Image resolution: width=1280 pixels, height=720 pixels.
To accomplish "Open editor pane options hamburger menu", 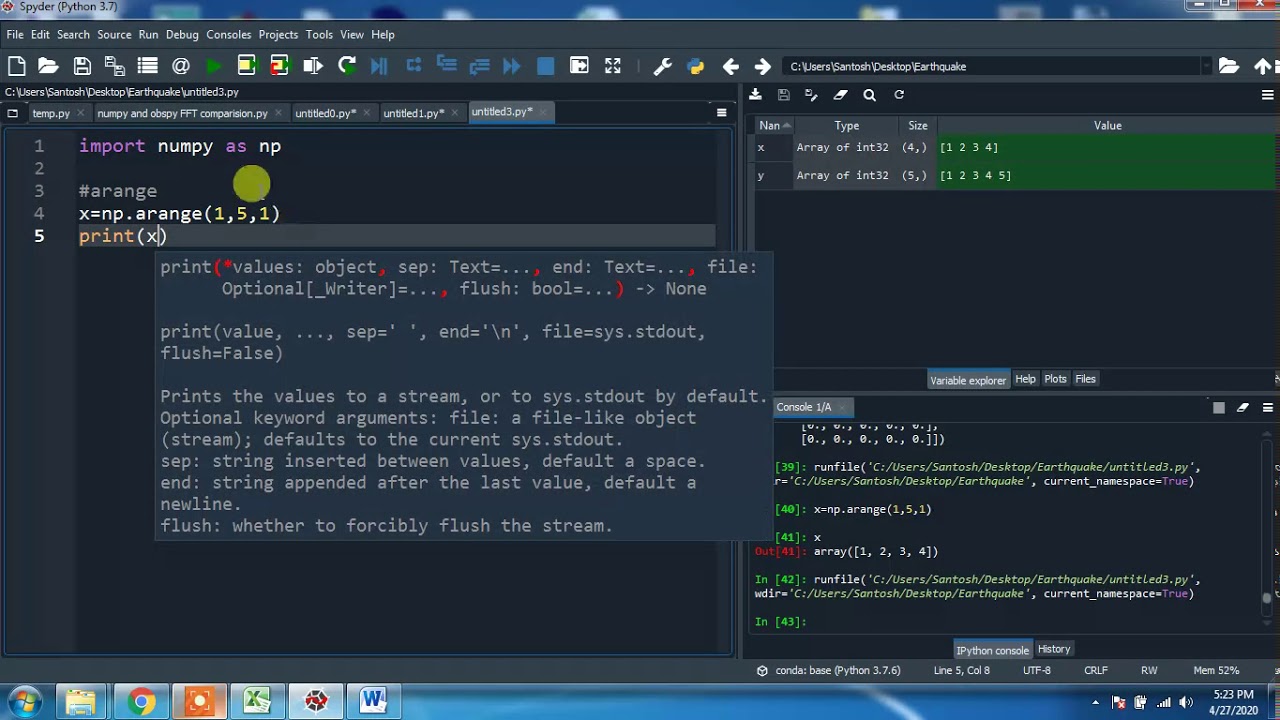I will (x=721, y=112).
